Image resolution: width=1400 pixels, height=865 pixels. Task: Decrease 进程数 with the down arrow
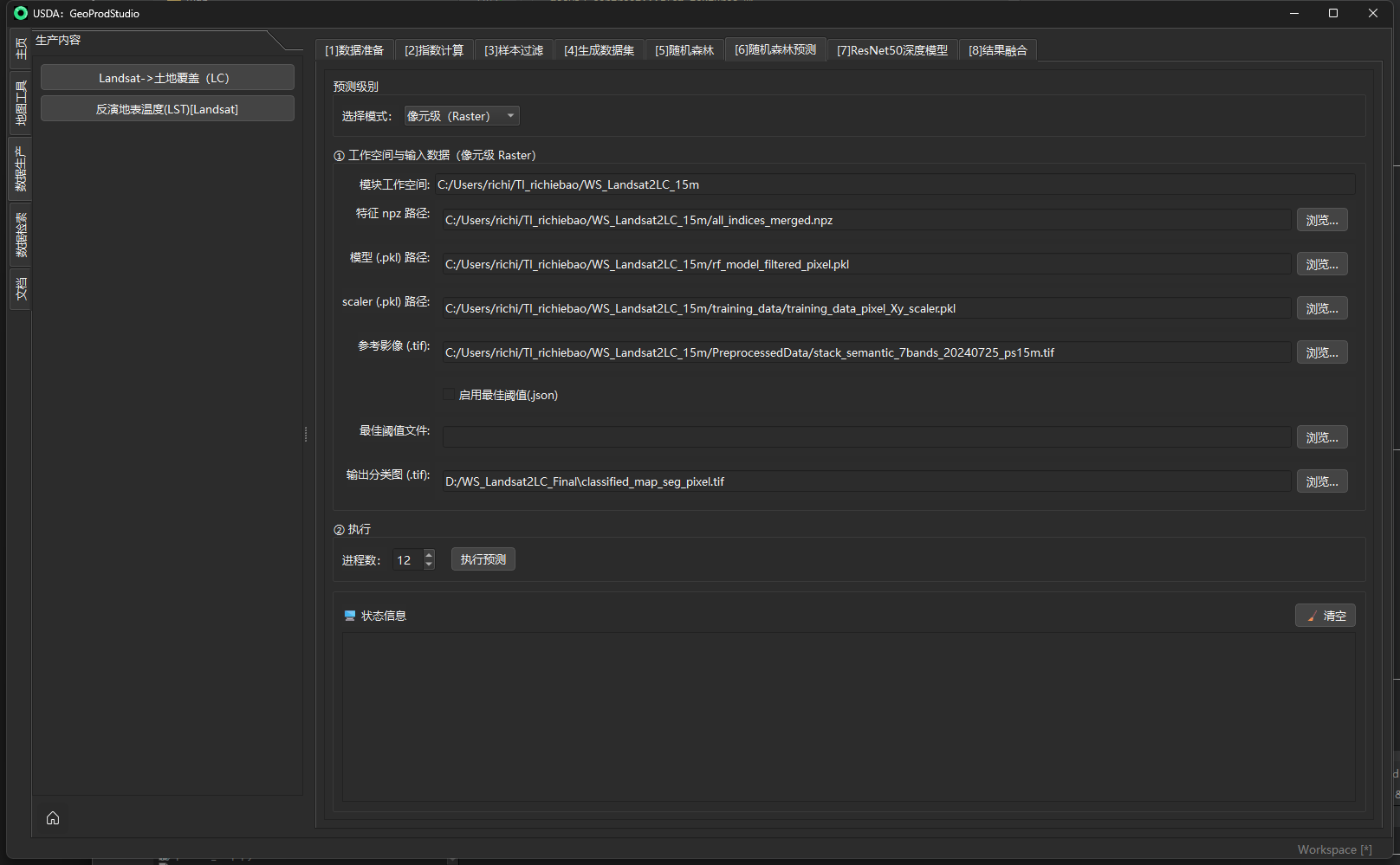coord(429,565)
